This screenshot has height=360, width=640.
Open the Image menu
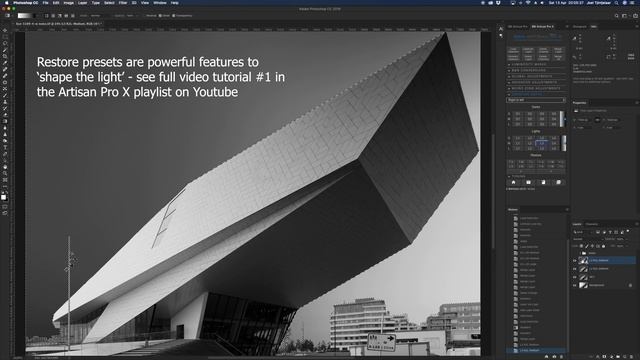[69, 2]
